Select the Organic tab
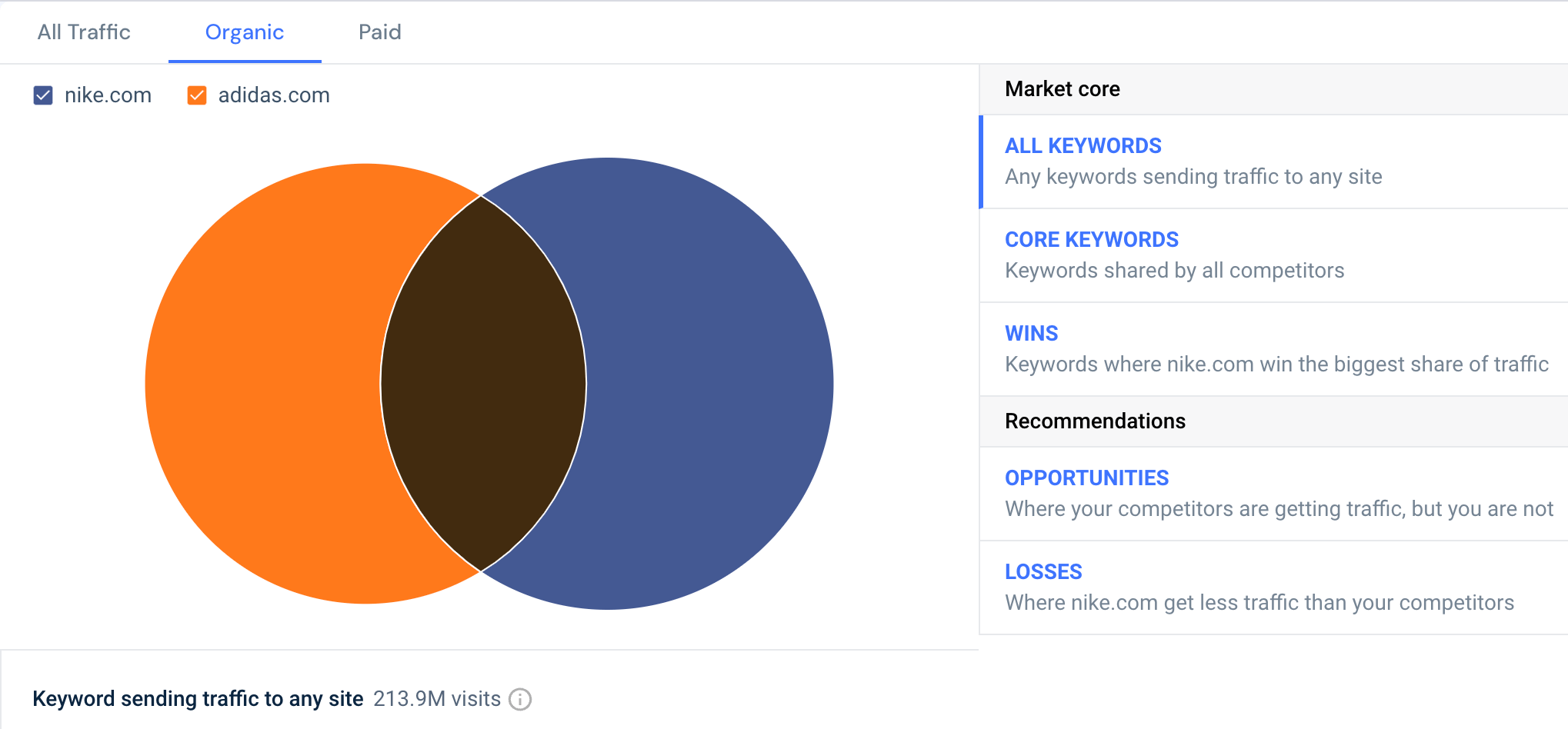The image size is (1568, 729). click(244, 32)
